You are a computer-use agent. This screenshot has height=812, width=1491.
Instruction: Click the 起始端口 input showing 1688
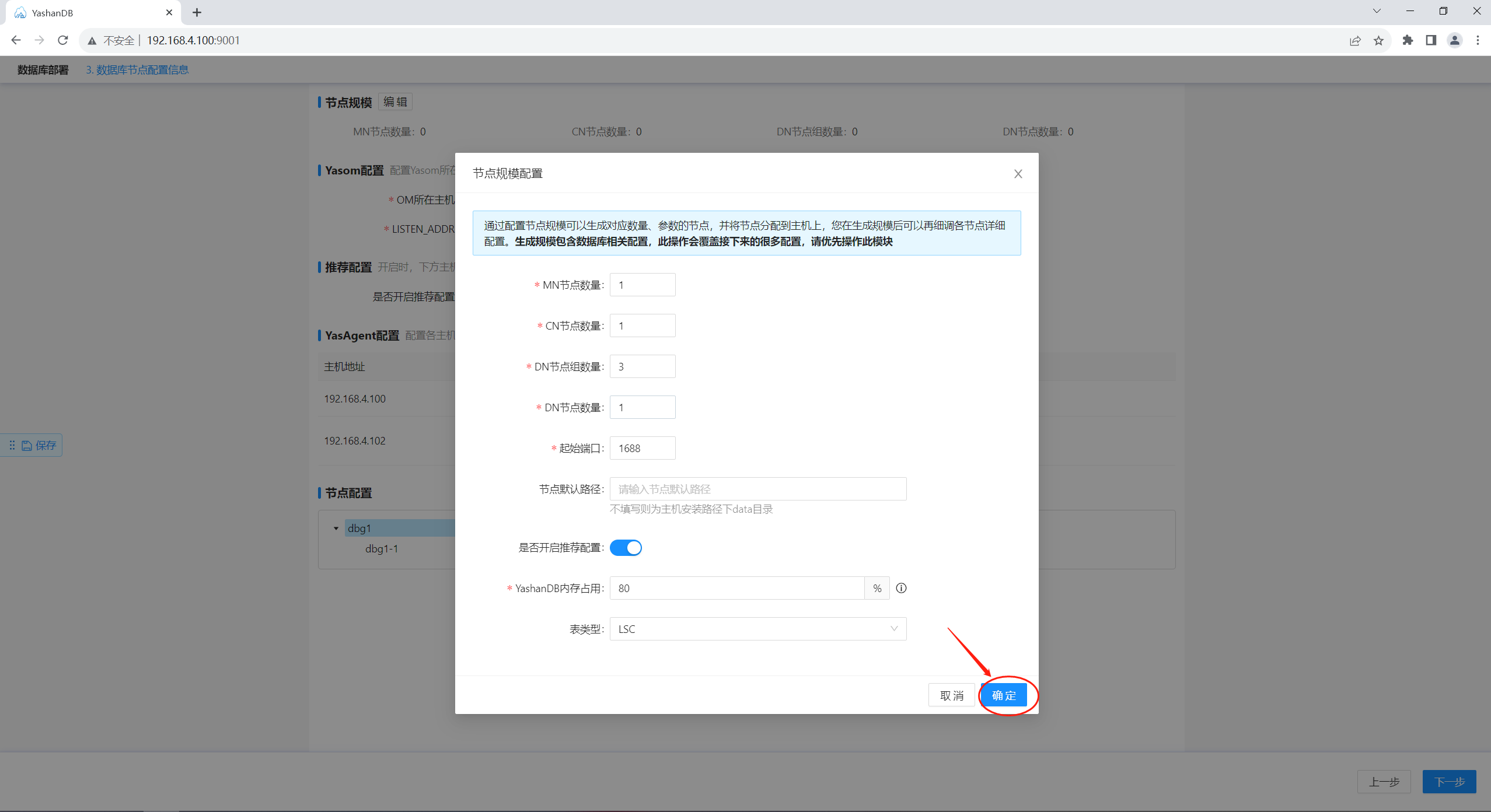(x=643, y=448)
